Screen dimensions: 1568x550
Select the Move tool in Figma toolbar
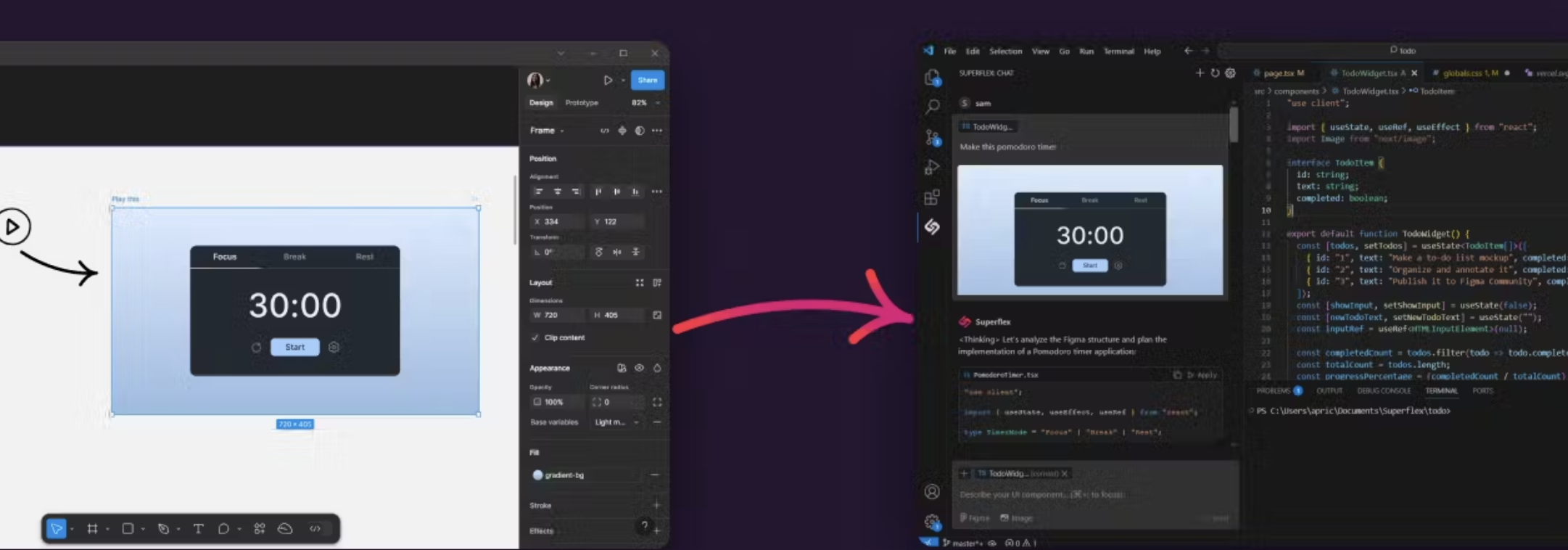57,529
